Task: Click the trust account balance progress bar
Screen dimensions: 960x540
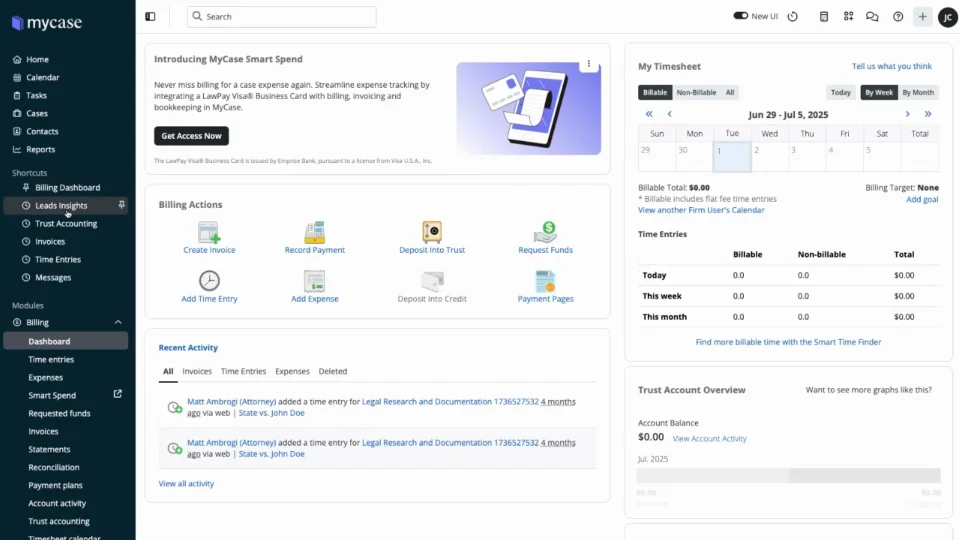Action: (x=789, y=476)
